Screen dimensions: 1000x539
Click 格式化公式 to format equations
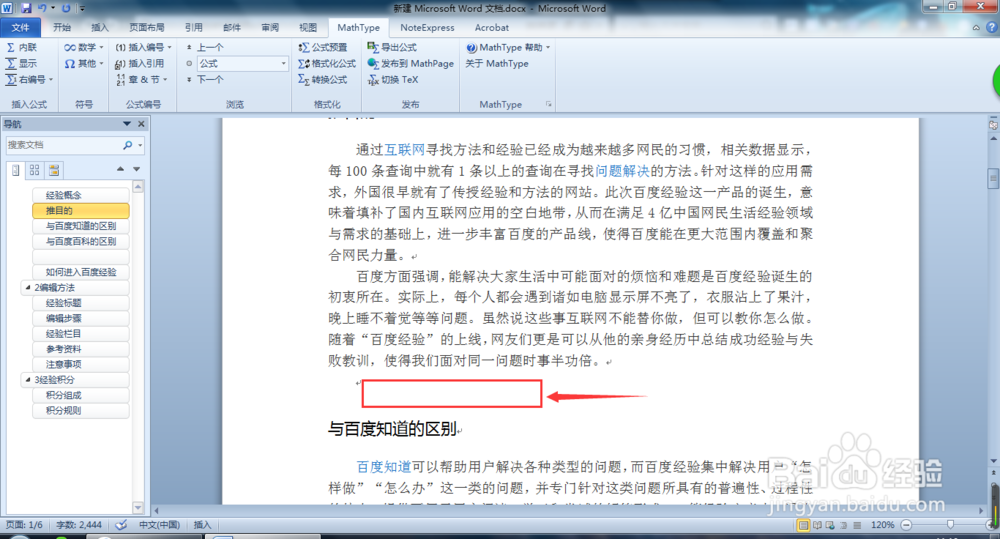coord(327,63)
